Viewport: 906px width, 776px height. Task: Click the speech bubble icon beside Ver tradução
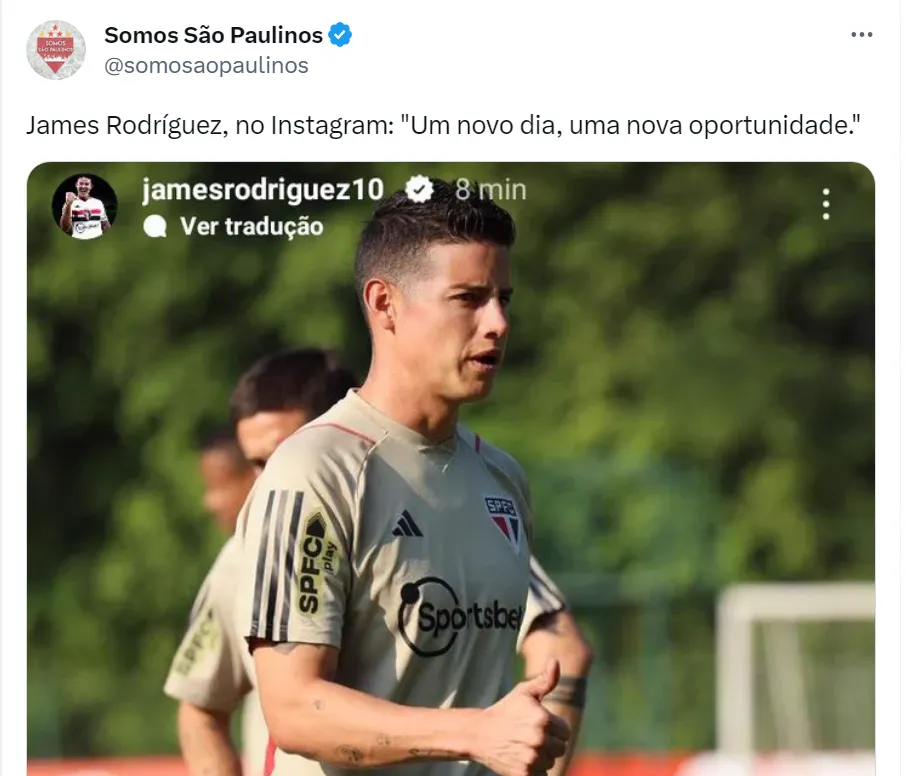155,227
